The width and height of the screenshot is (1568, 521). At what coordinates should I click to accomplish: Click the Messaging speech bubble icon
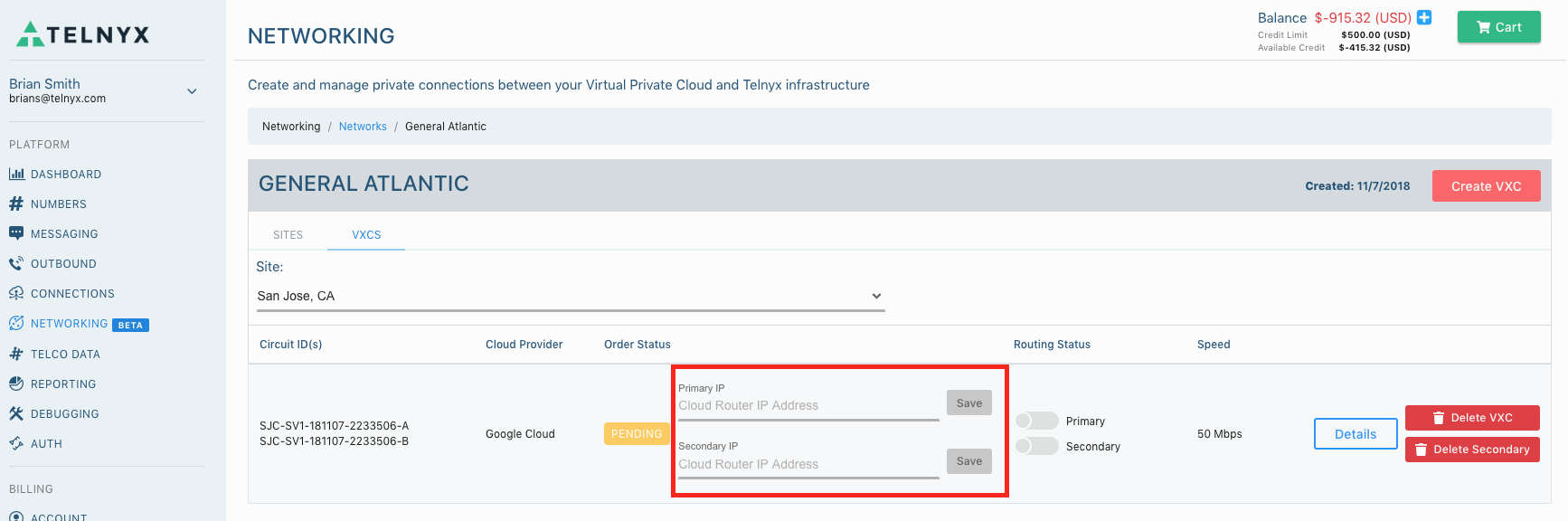pyautogui.click(x=16, y=233)
